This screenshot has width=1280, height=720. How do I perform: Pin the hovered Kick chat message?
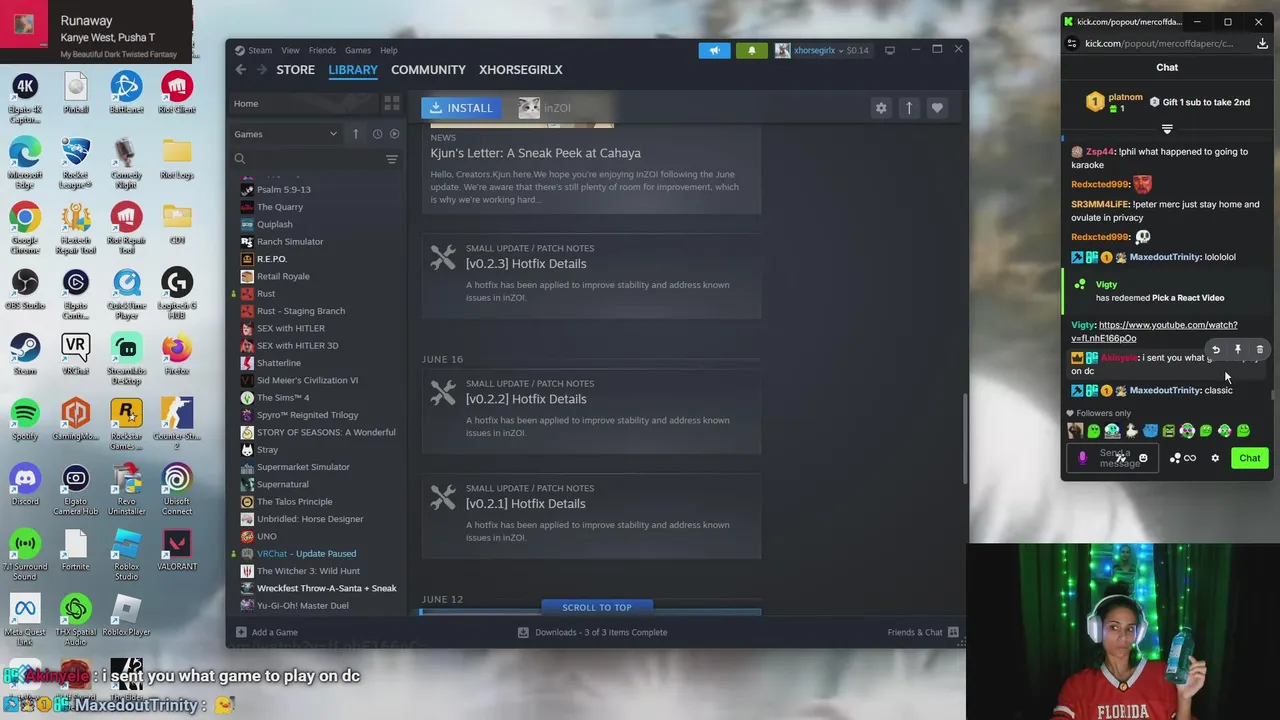tap(1238, 350)
